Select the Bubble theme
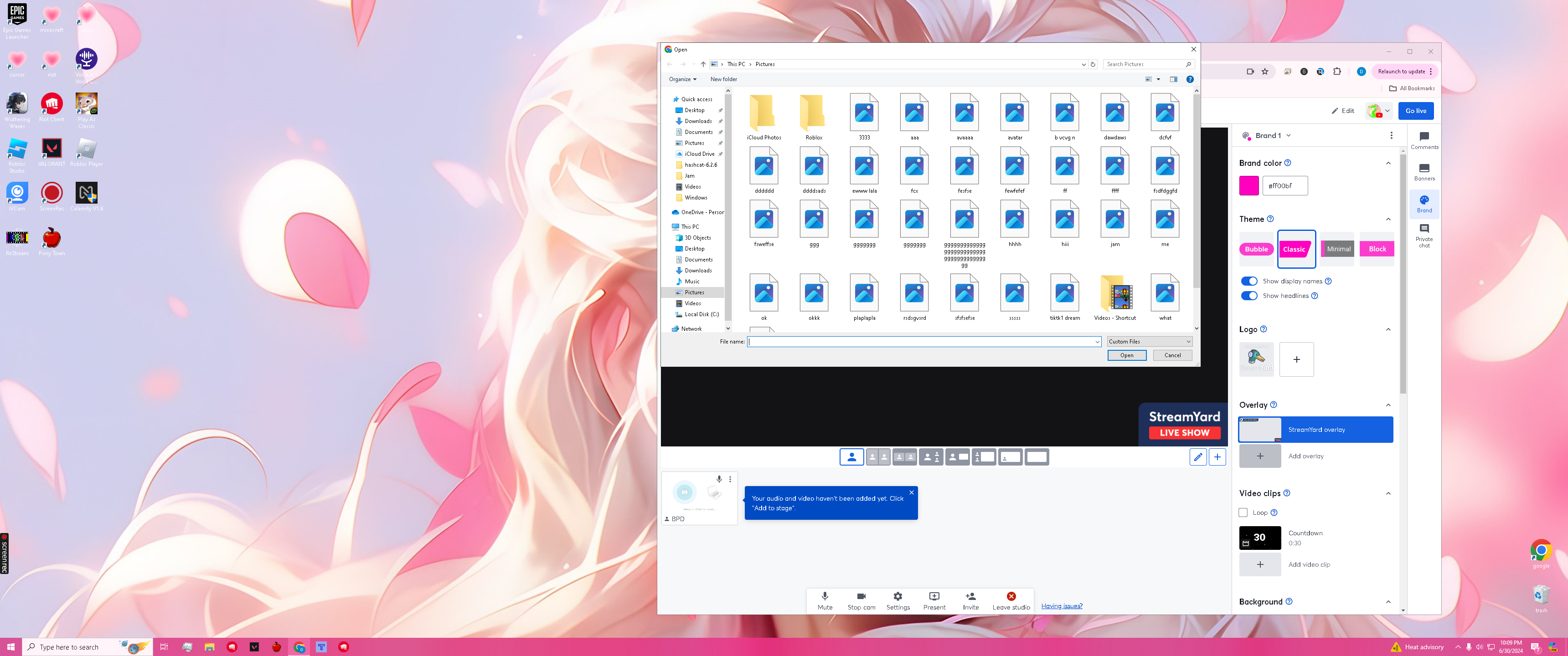The width and height of the screenshot is (1568, 656). pos(1256,249)
